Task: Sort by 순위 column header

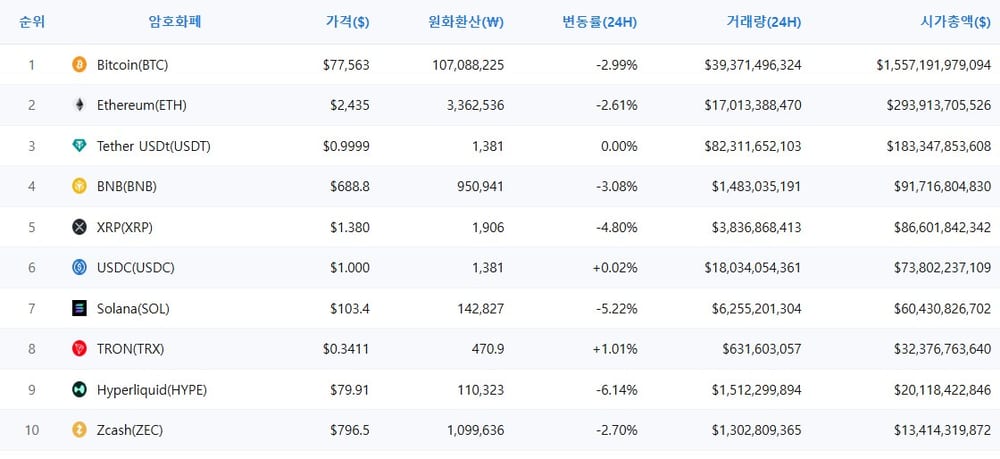Action: pos(32,22)
